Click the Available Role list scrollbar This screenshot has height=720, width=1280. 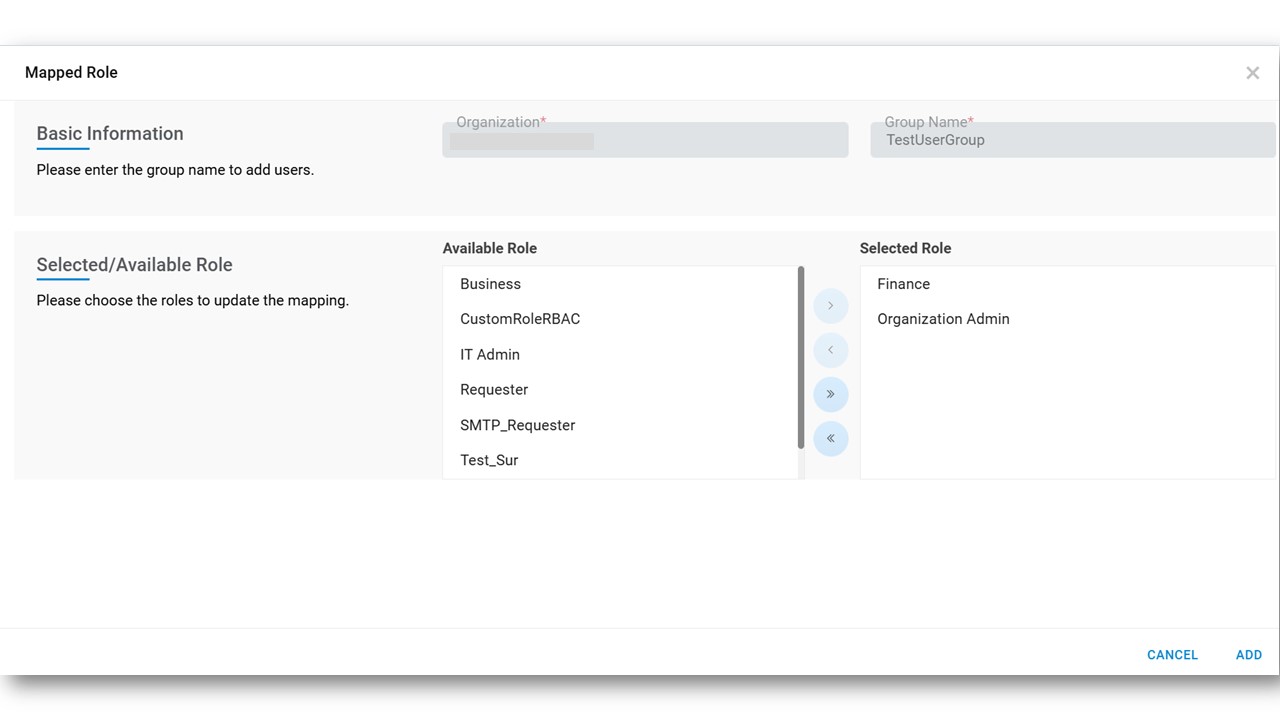[x=801, y=356]
